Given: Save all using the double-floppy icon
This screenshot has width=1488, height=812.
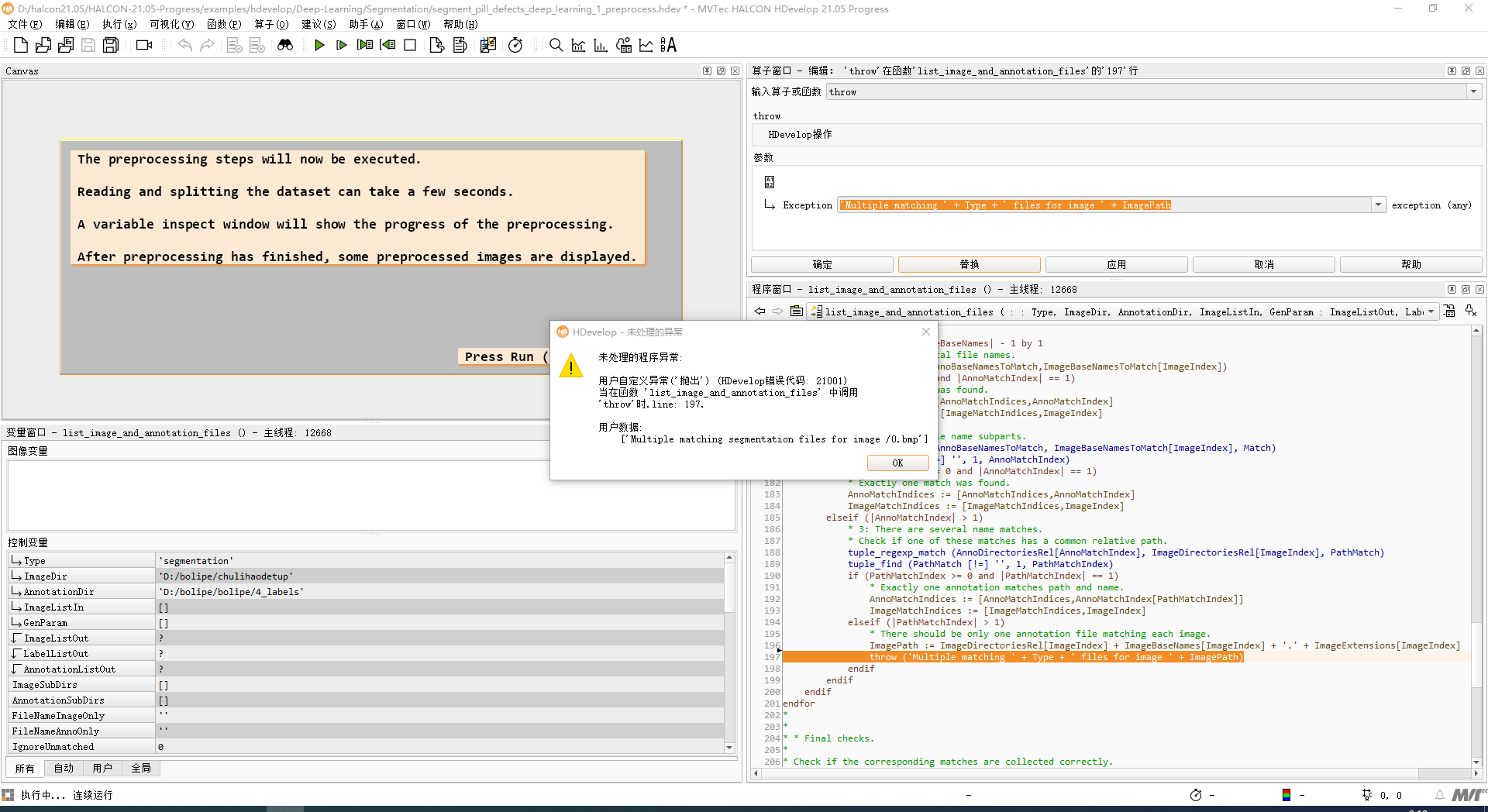Looking at the screenshot, I should pyautogui.click(x=111, y=45).
